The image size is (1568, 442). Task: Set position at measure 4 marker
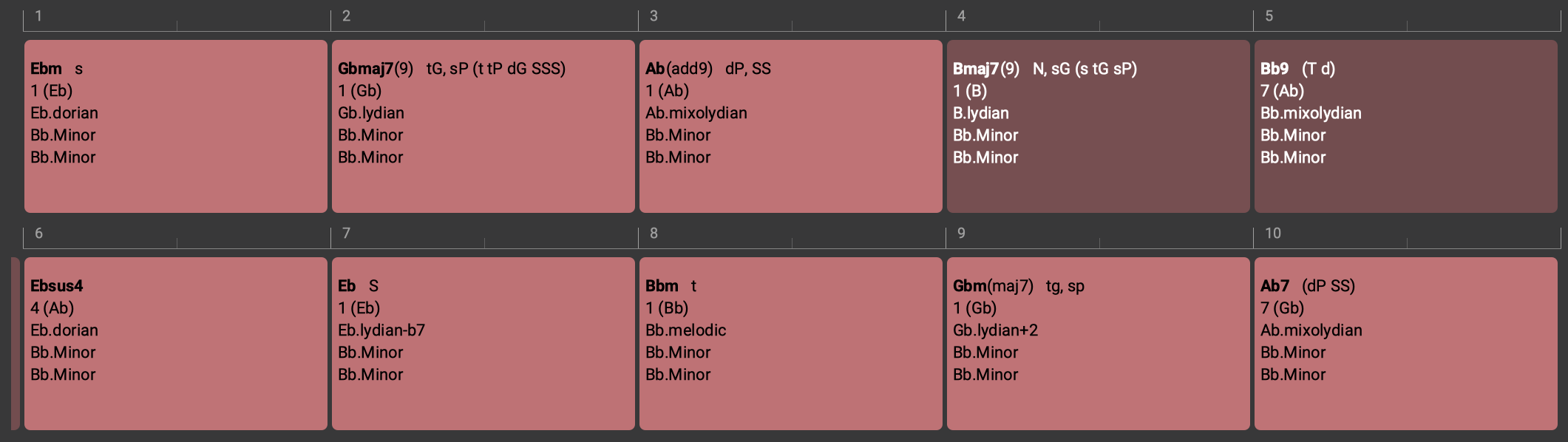tap(961, 16)
